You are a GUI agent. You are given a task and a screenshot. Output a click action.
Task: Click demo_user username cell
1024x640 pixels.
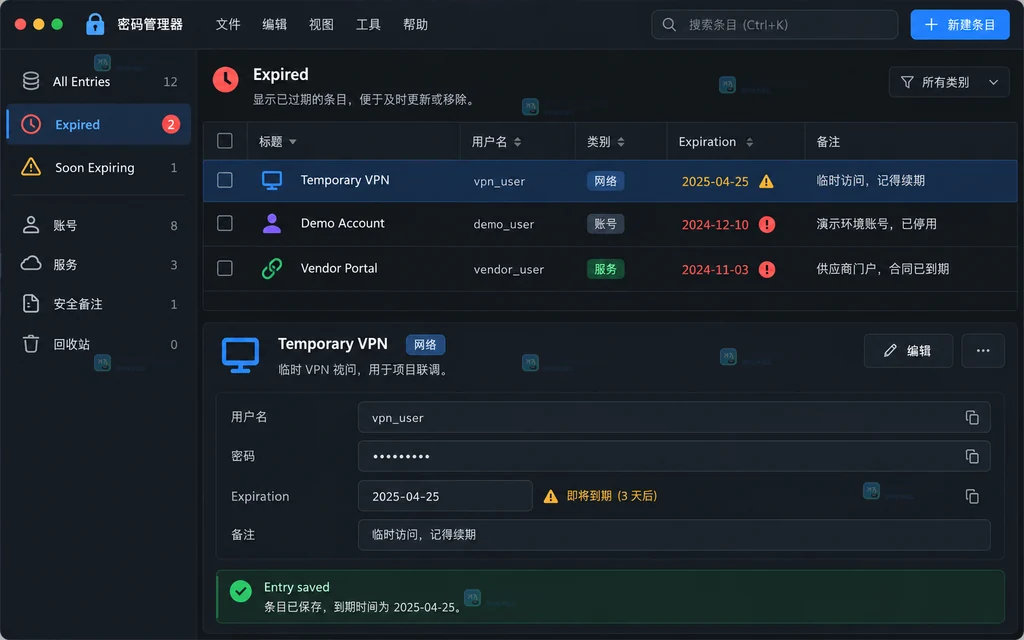tap(504, 224)
